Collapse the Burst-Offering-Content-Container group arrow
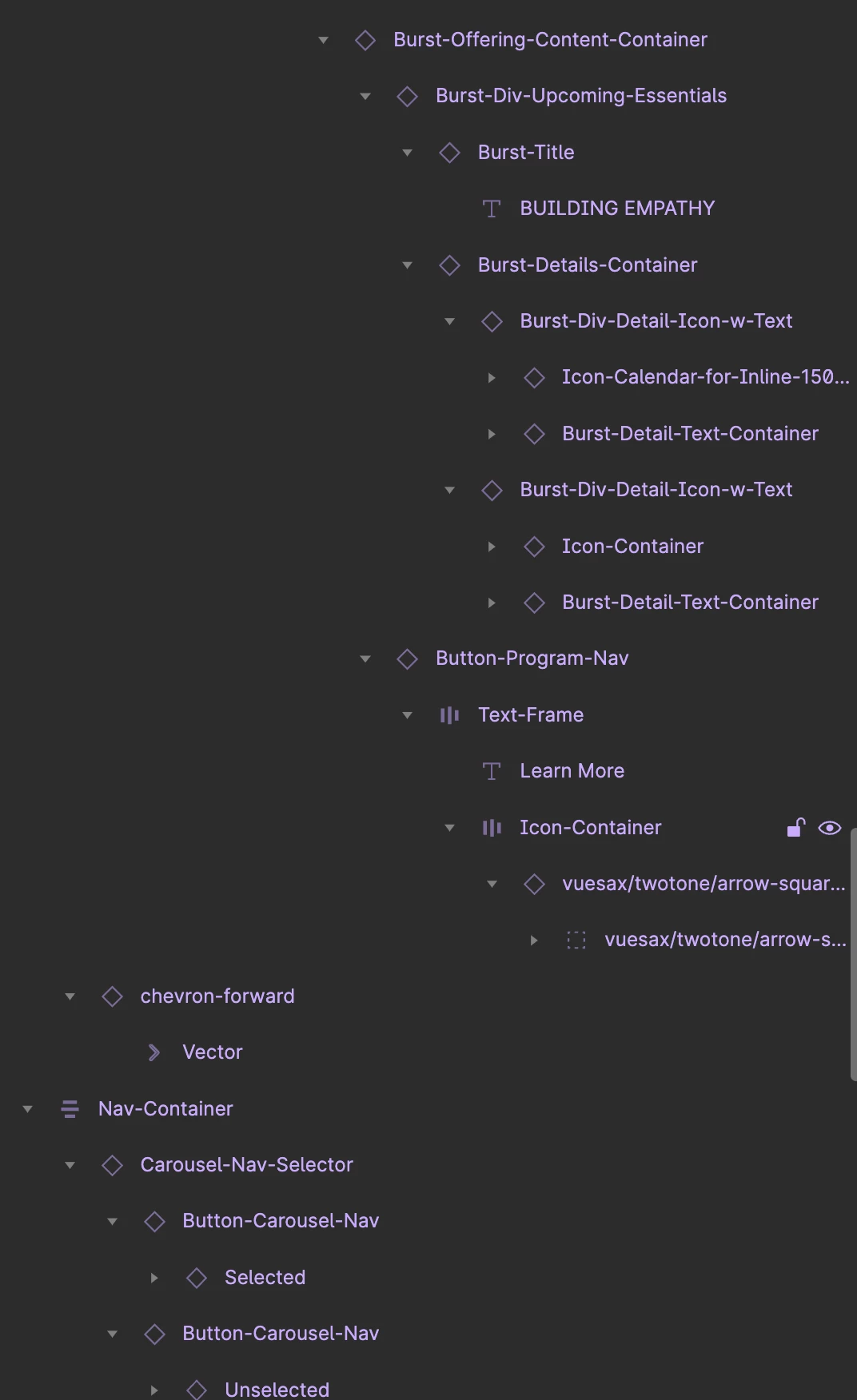The image size is (857, 1400). (323, 40)
